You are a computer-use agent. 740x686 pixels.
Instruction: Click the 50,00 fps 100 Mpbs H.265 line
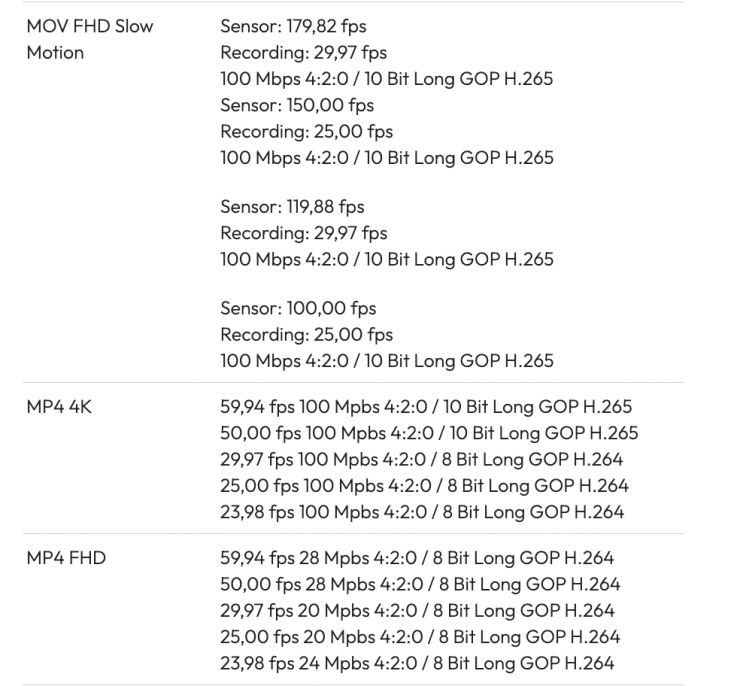(428, 434)
